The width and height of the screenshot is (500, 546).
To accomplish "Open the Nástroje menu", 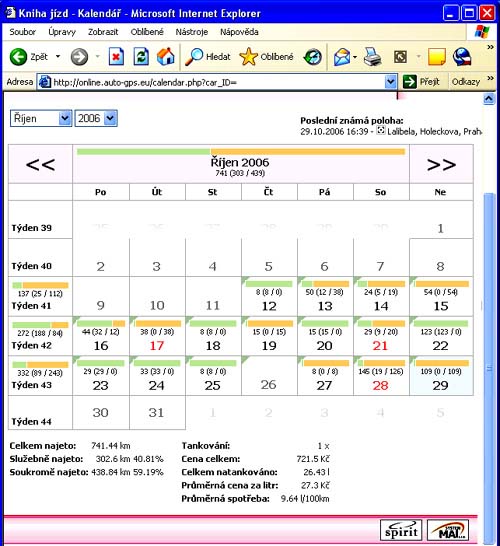I will point(192,32).
